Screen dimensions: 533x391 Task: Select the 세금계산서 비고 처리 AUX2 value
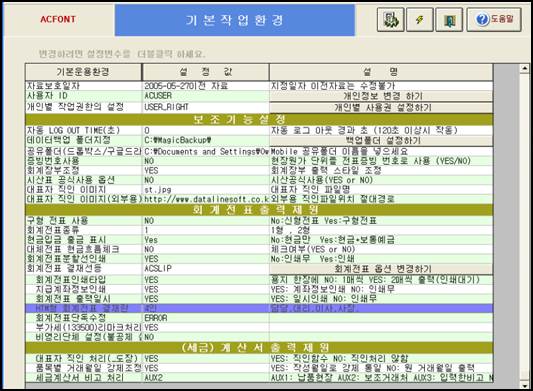click(x=205, y=377)
